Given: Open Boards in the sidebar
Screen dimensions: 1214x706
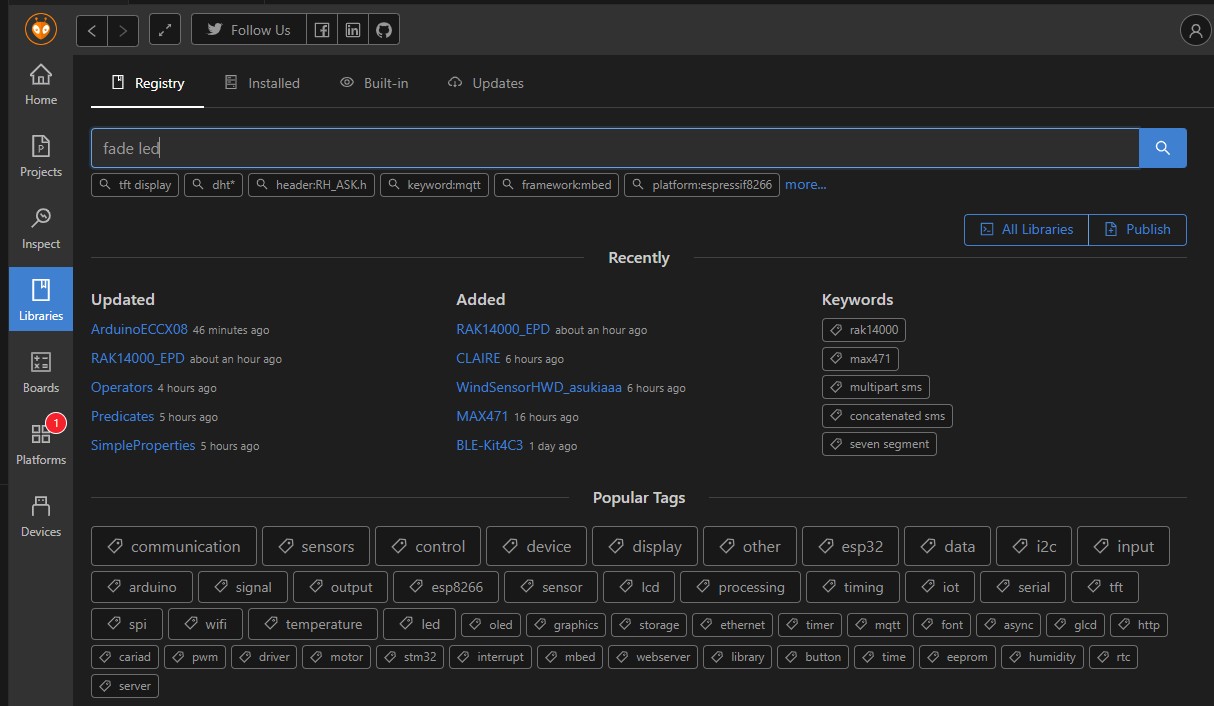Looking at the screenshot, I should [x=41, y=372].
